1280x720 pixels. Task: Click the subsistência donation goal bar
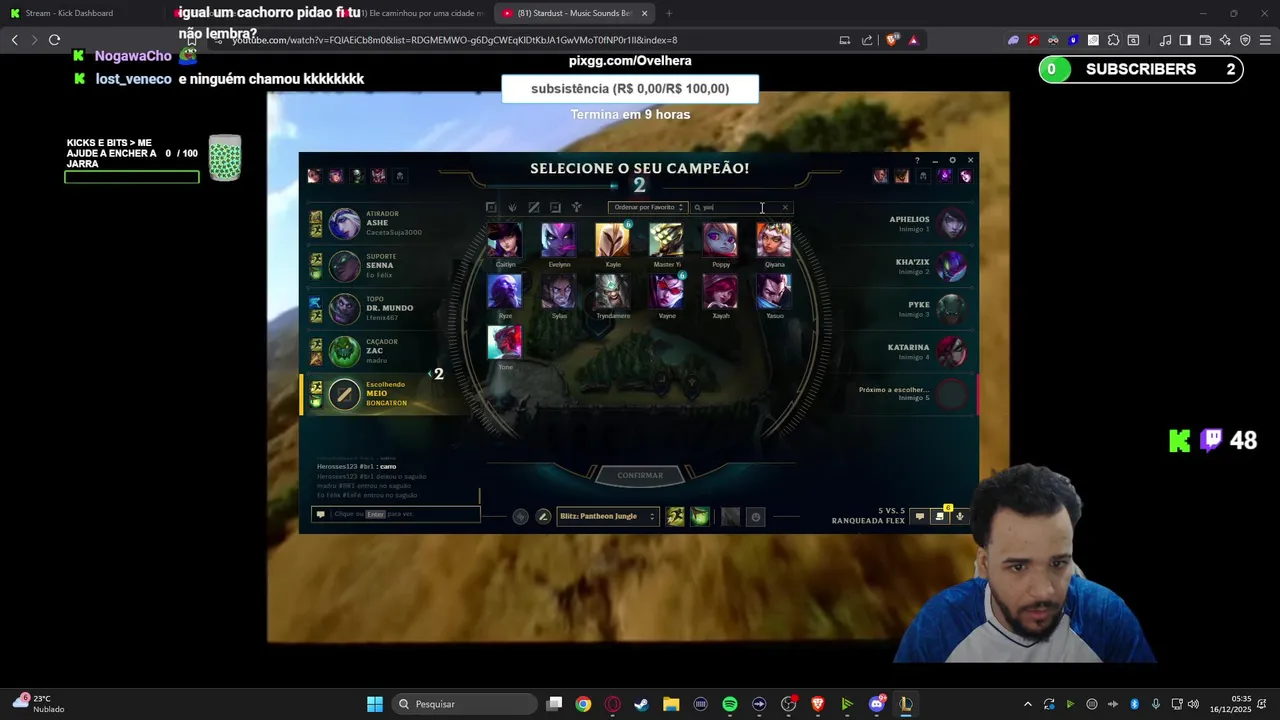tap(630, 88)
